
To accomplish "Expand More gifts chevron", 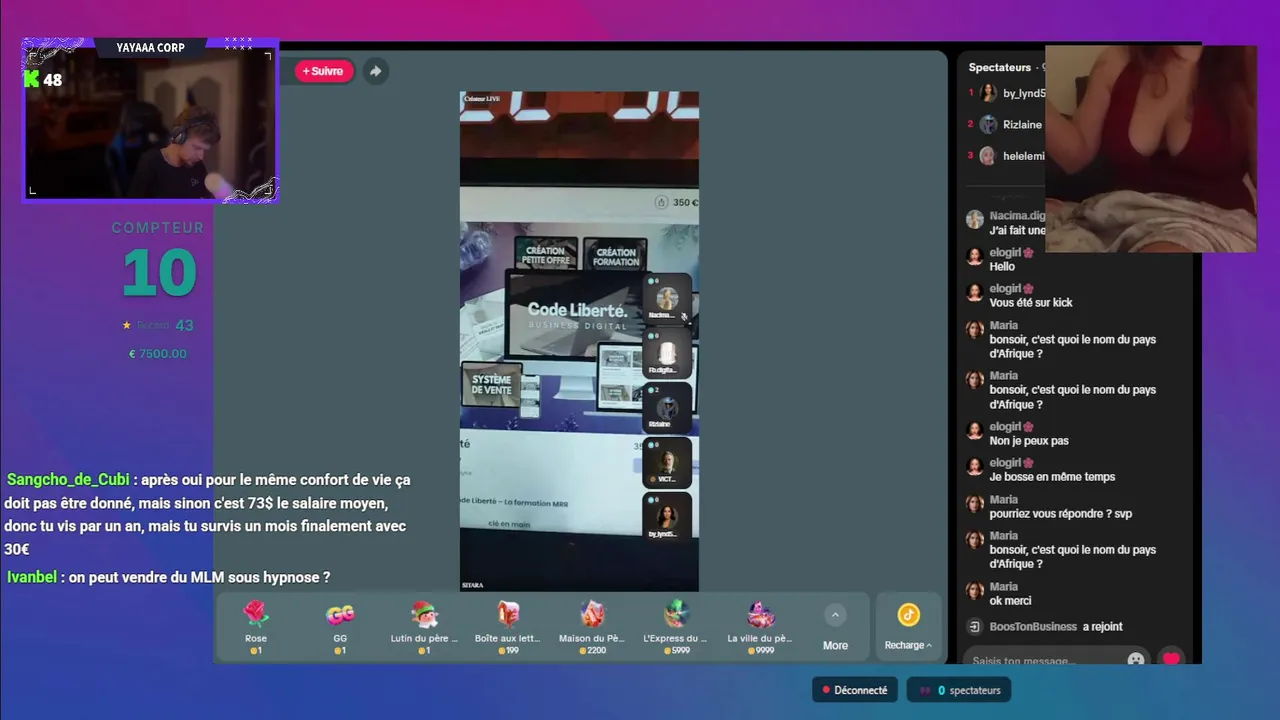I will 835,615.
